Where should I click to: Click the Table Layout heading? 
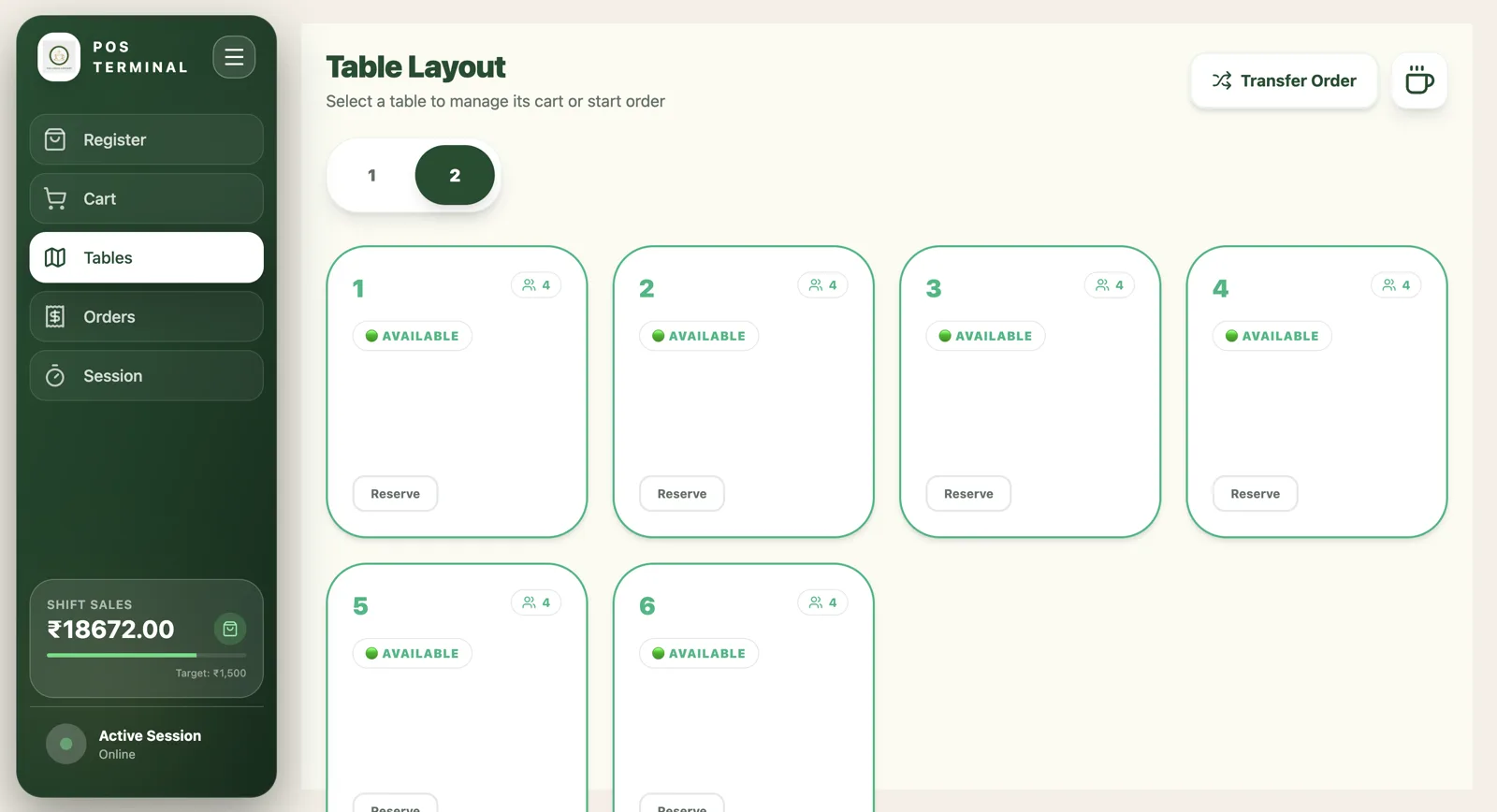tap(415, 67)
